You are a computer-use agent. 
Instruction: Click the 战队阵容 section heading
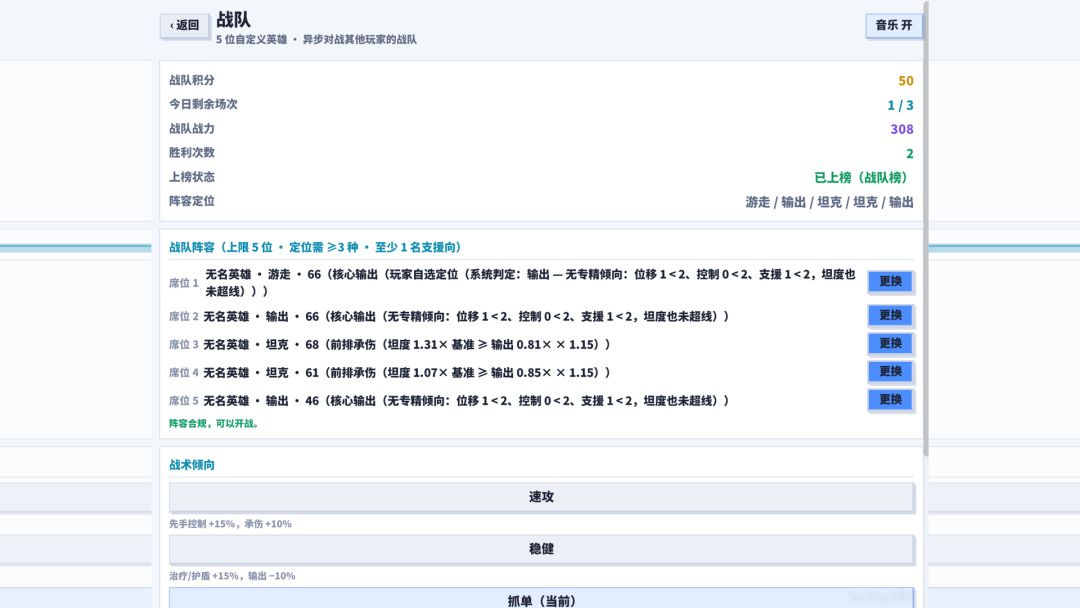pyautogui.click(x=315, y=247)
